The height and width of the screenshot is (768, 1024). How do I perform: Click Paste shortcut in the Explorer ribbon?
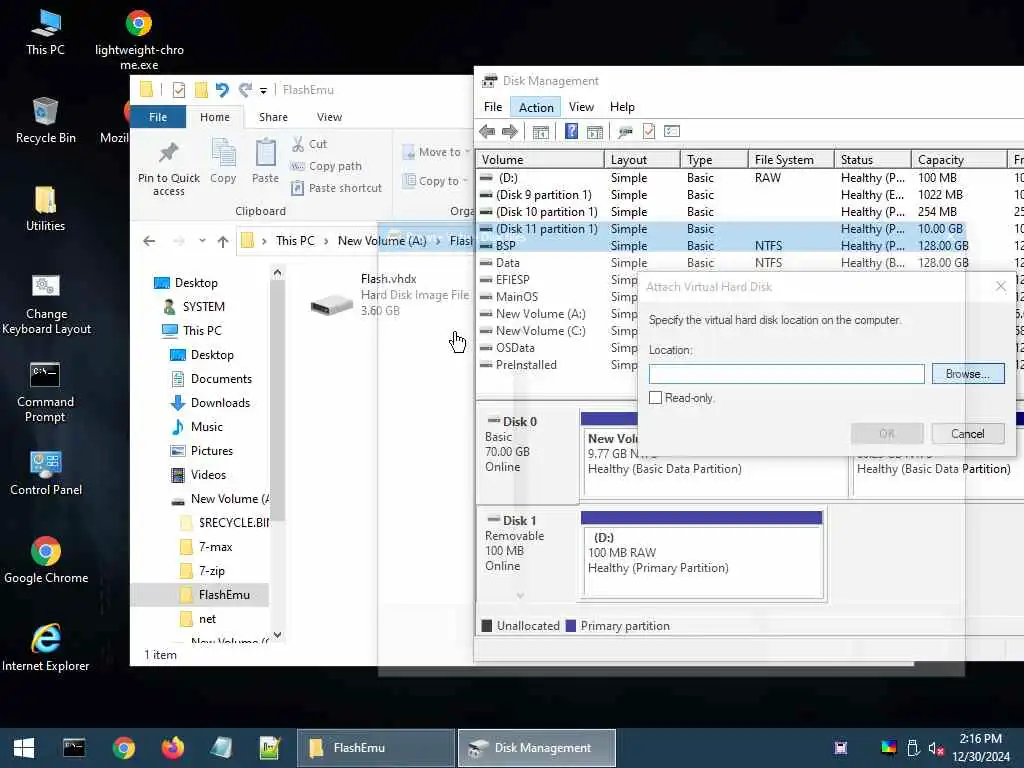click(336, 188)
